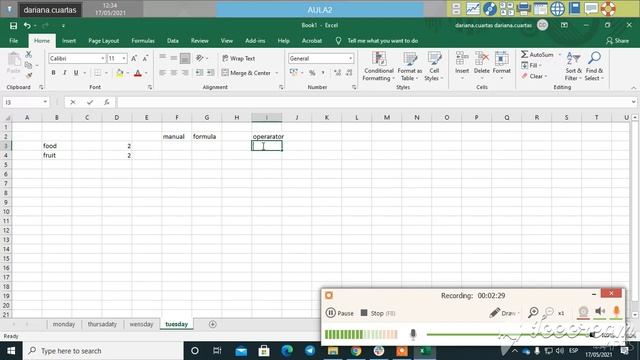Expand the formula bar
The height and width of the screenshot is (360, 640).
(x=633, y=102)
